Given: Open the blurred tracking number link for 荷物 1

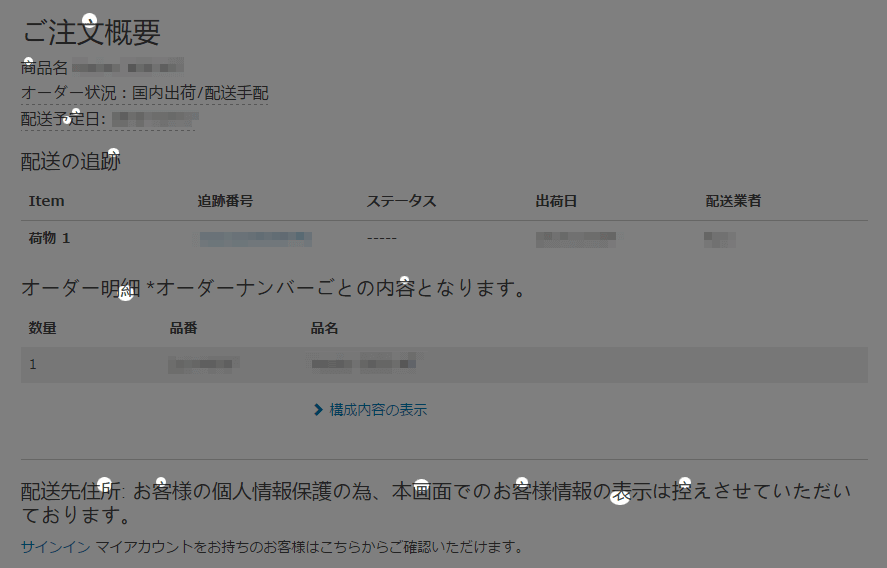Looking at the screenshot, I should point(255,239).
